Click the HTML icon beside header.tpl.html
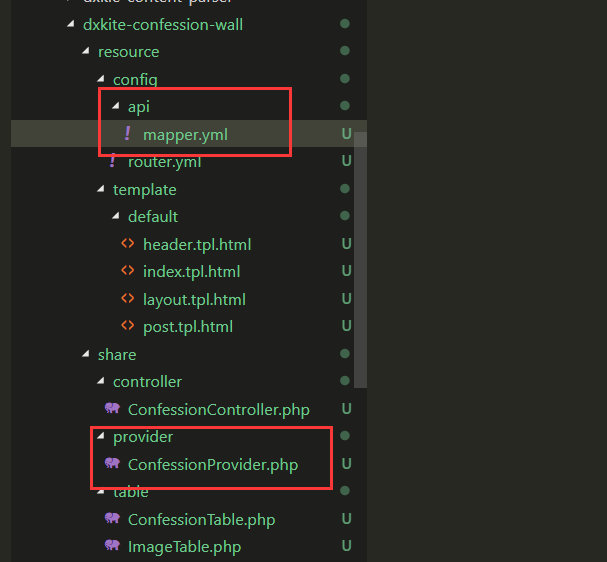 tap(127, 244)
